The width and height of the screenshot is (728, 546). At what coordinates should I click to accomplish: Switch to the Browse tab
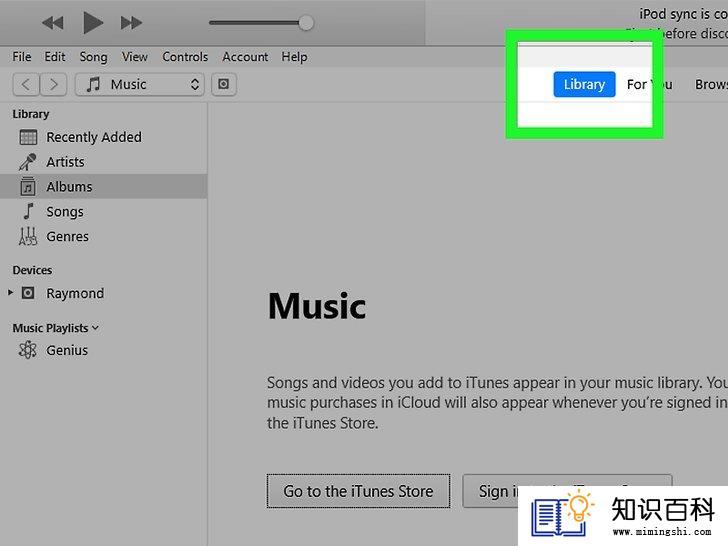[711, 84]
